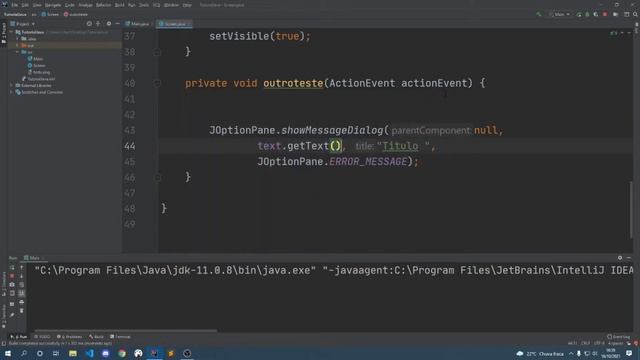The width and height of the screenshot is (640, 360).
Task: Expand the .idea folder
Action: pos(17,39)
